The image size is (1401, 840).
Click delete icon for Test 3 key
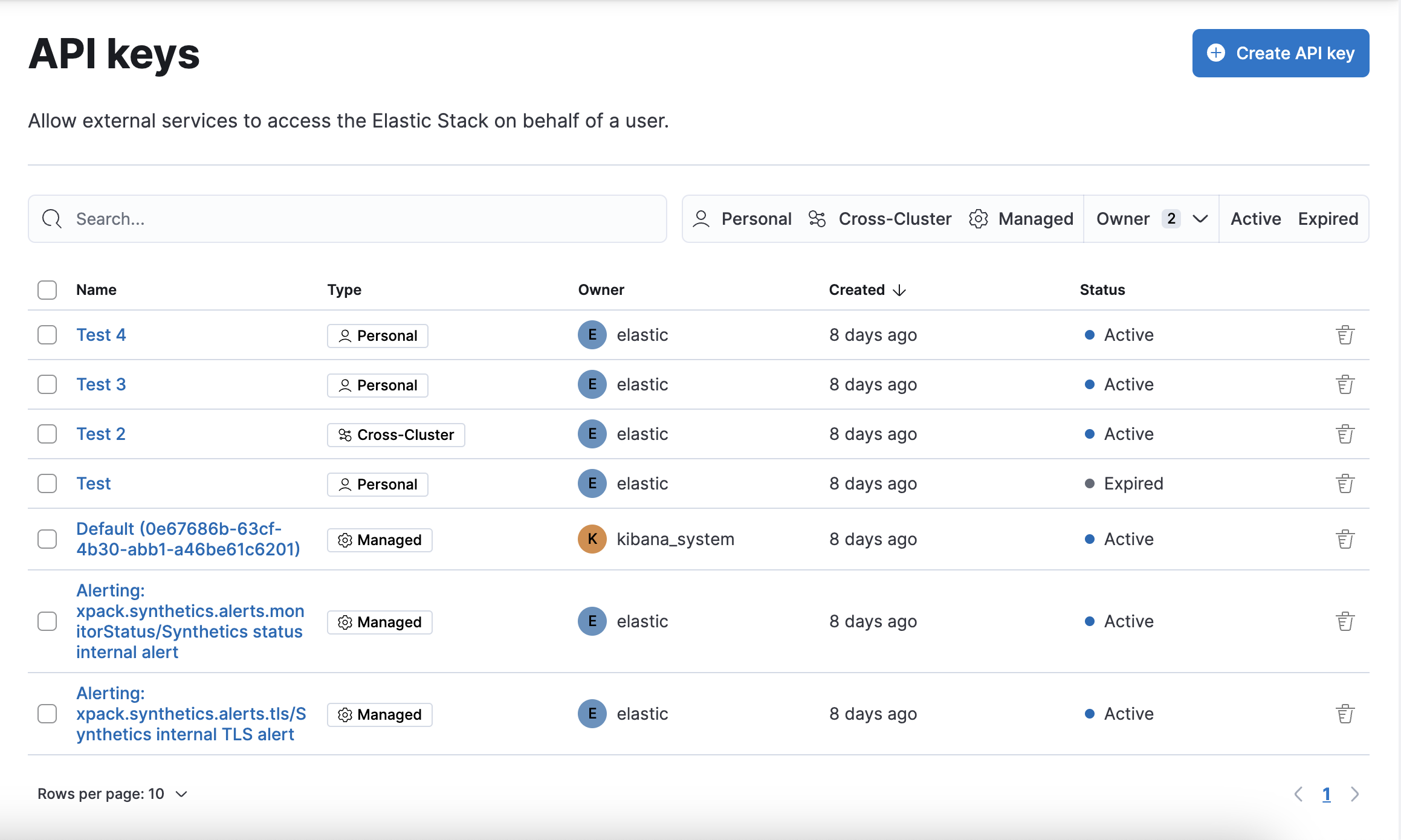point(1346,384)
